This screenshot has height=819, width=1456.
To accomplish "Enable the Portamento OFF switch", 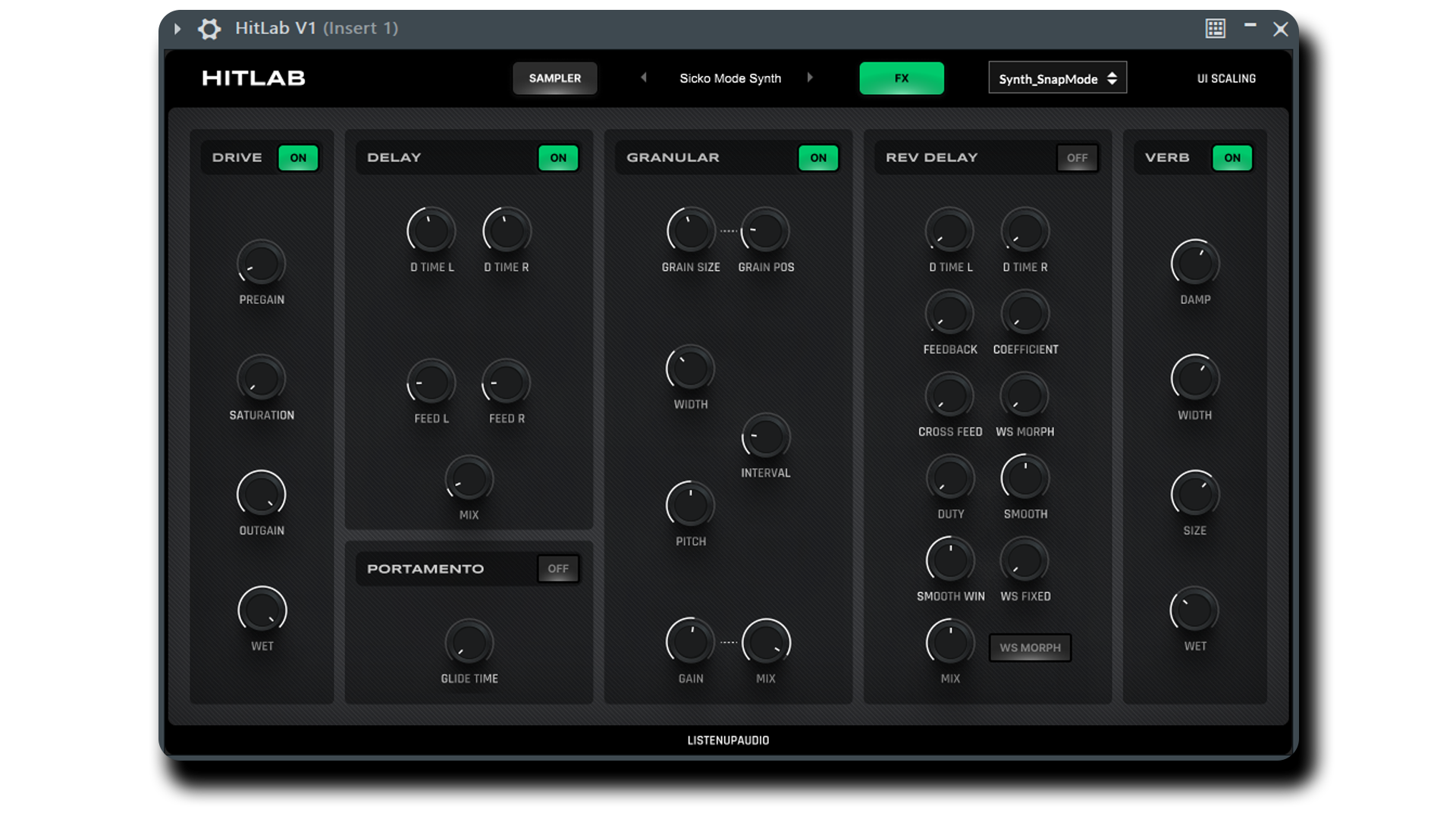I will click(x=557, y=569).
